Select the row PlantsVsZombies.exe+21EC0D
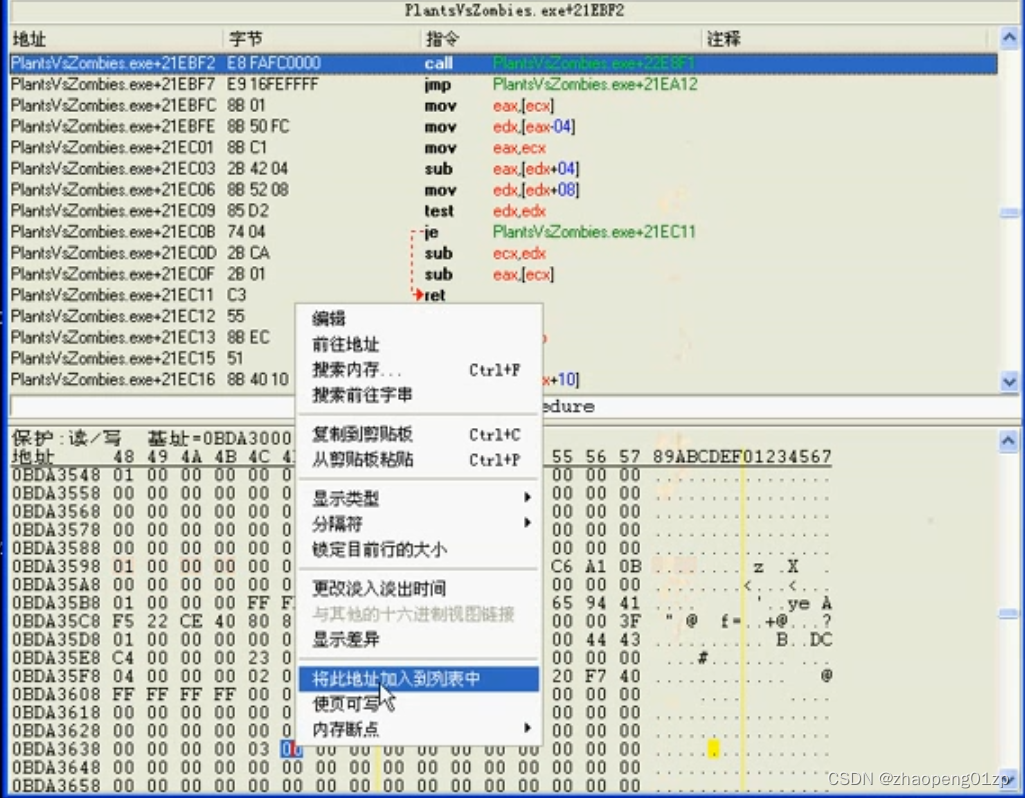 [x=503, y=253]
